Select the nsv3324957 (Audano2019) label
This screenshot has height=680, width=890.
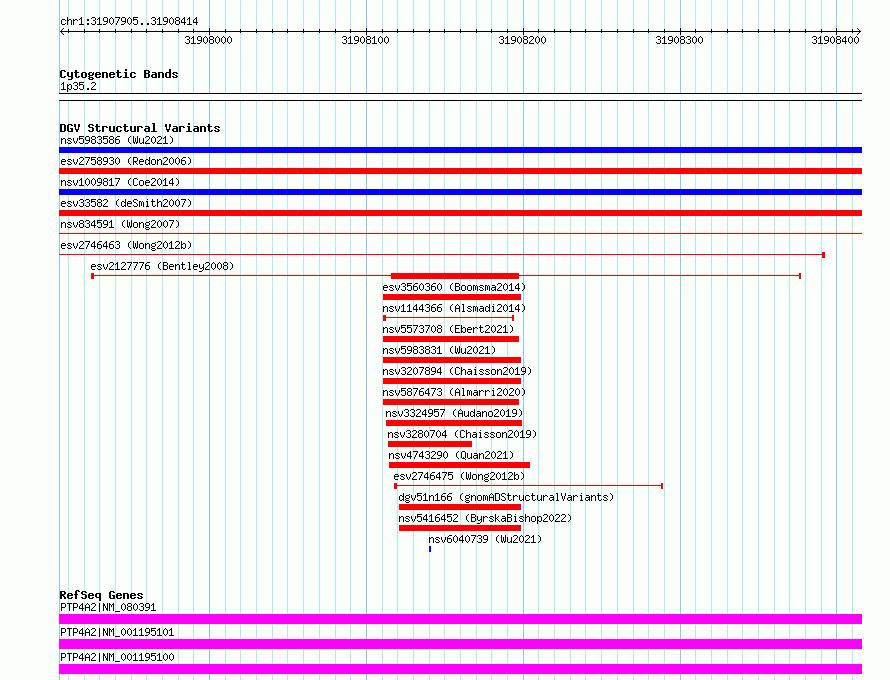coord(454,413)
